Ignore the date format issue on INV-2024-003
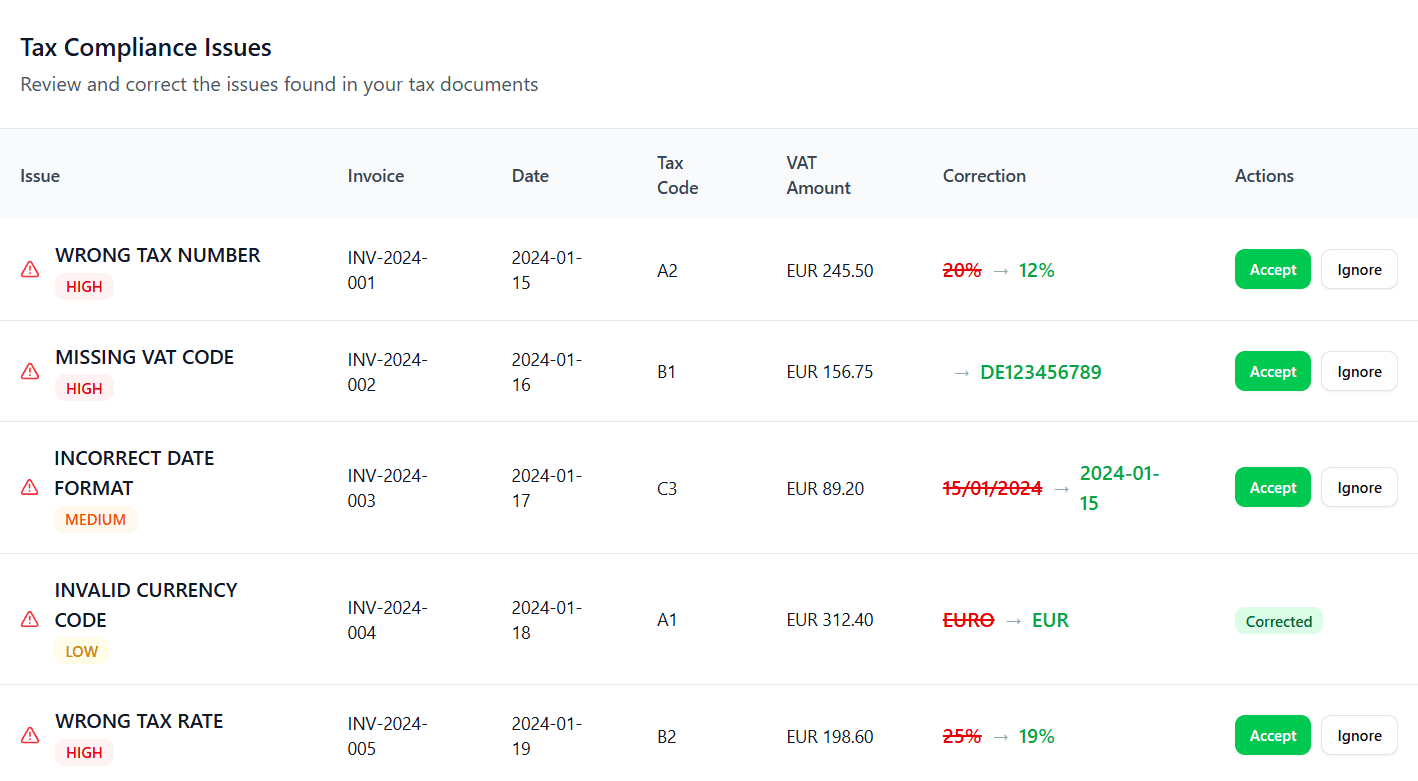The height and width of the screenshot is (781, 1418). 1359,487
